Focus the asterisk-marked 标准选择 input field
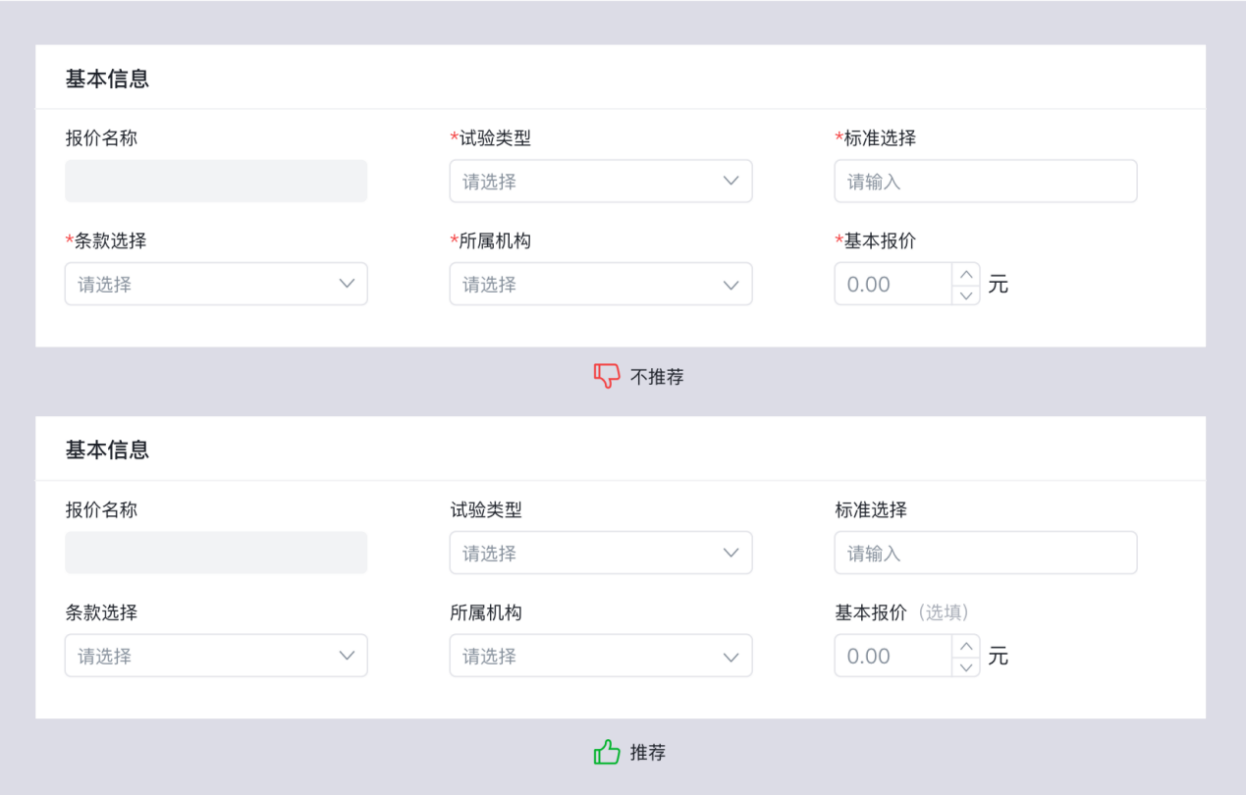Image resolution: width=1246 pixels, height=795 pixels. (x=985, y=181)
